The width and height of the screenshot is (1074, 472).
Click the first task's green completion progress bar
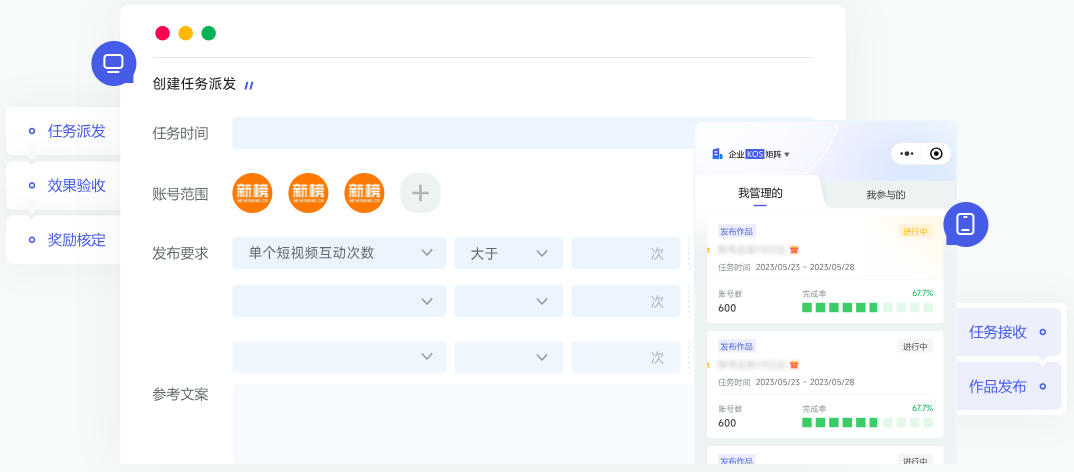coord(866,308)
